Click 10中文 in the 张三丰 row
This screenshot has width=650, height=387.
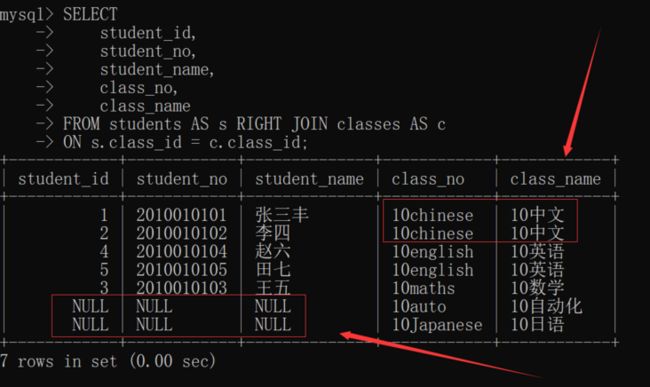pyautogui.click(x=537, y=215)
